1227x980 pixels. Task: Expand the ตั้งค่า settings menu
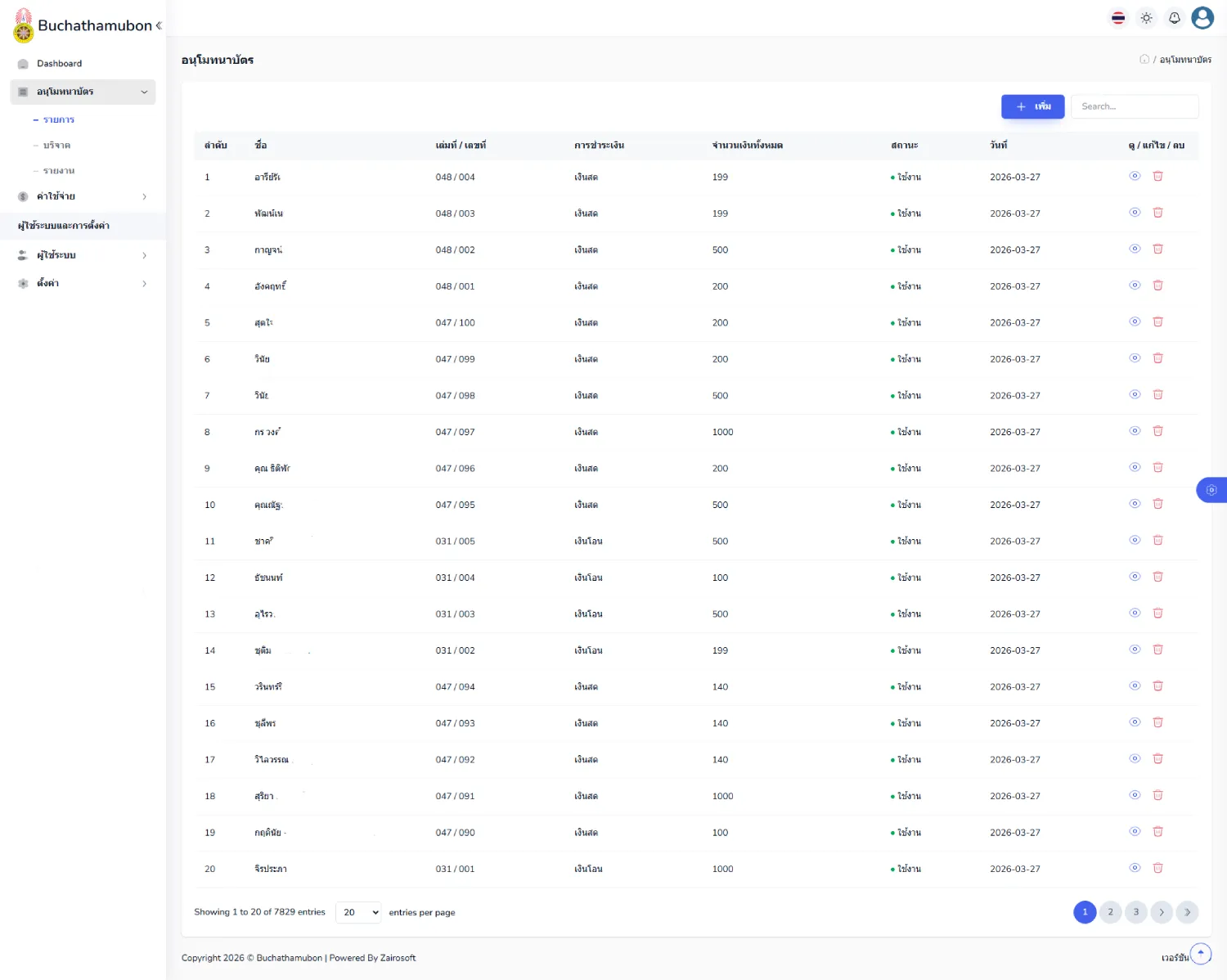[83, 284]
